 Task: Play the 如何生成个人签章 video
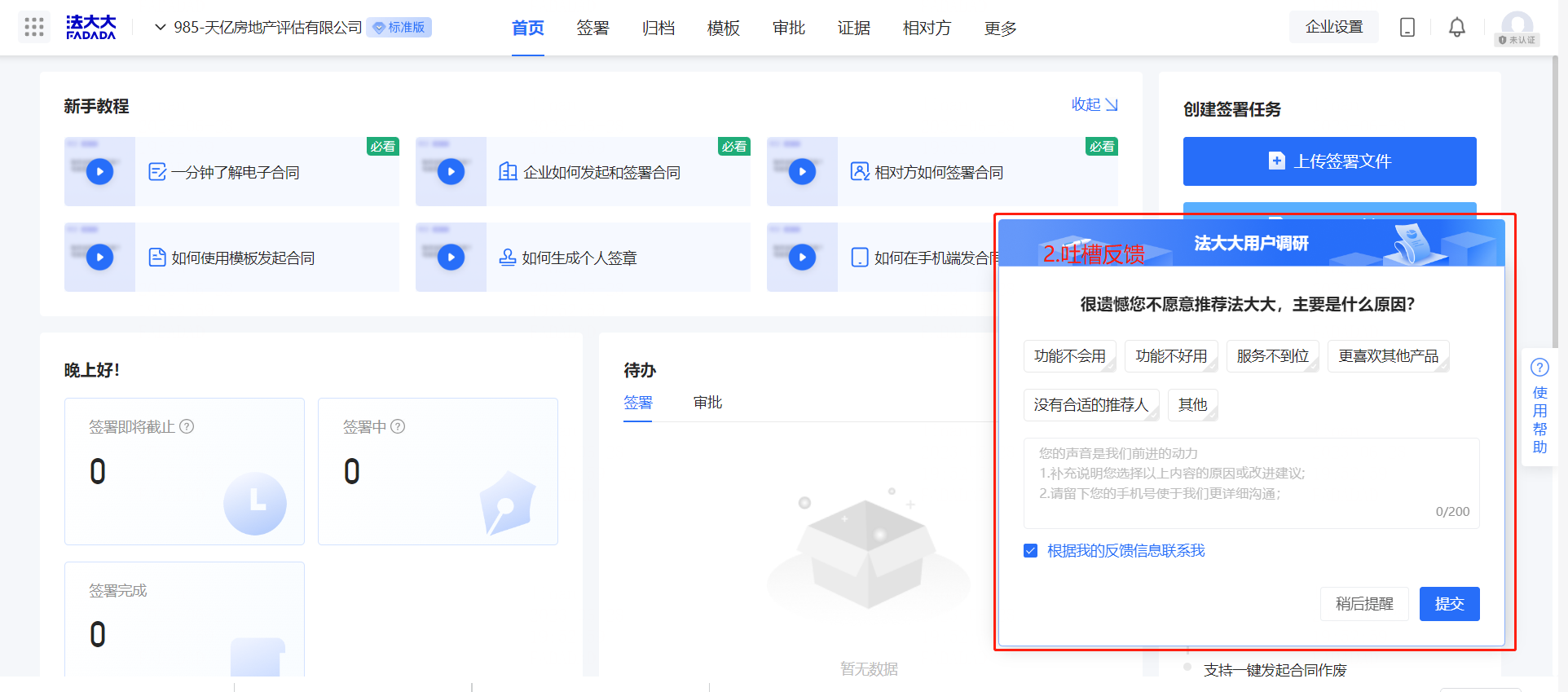tap(451, 257)
